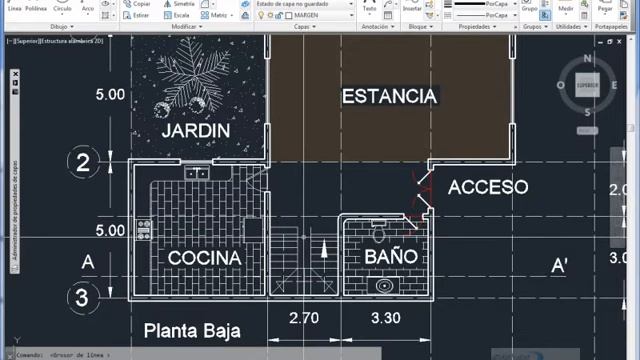Click the S direction on ViewCube compass
640x360 pixels.
pyautogui.click(x=587, y=112)
